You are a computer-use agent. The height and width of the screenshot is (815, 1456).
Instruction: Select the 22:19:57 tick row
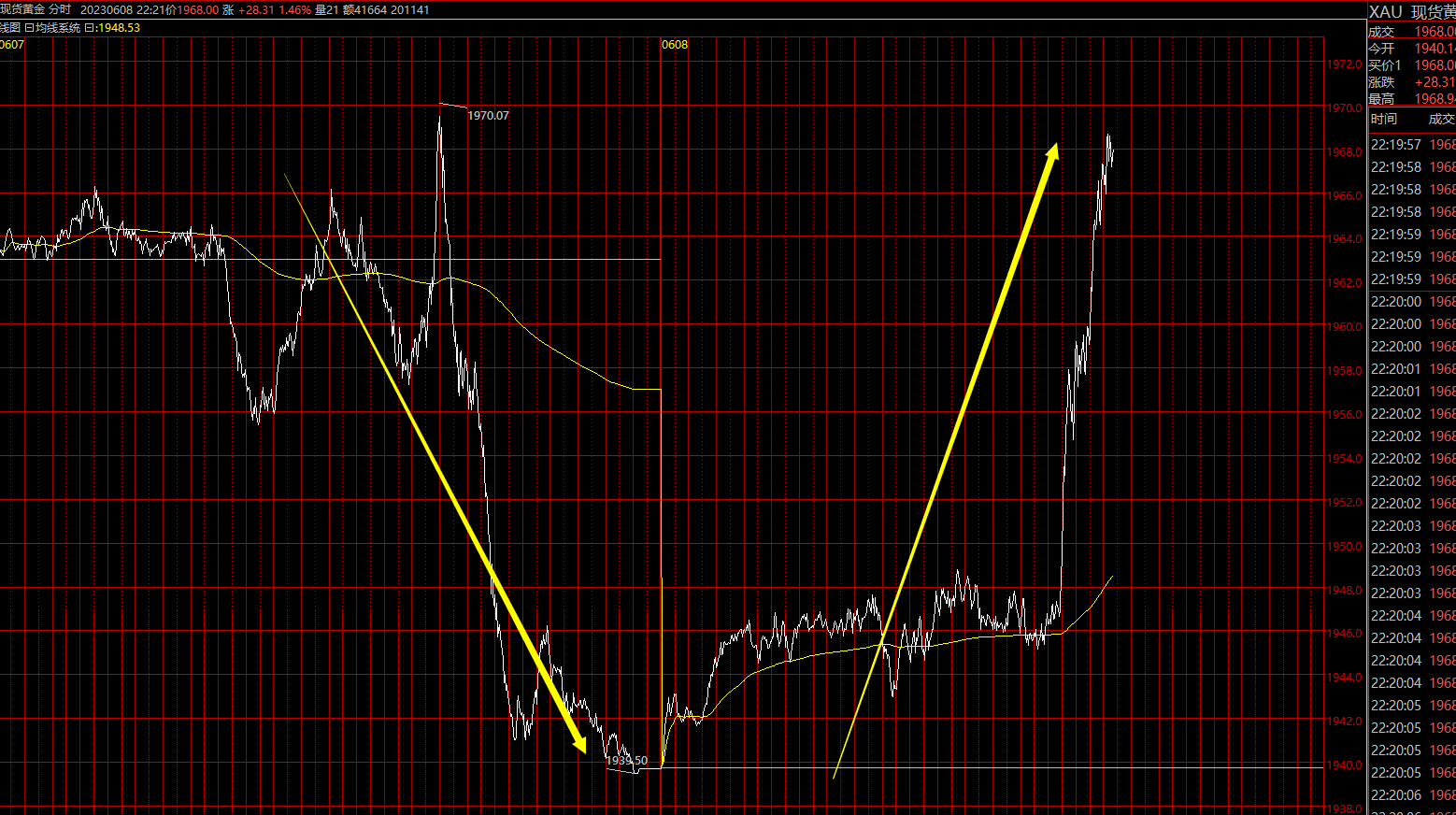[x=1412, y=145]
